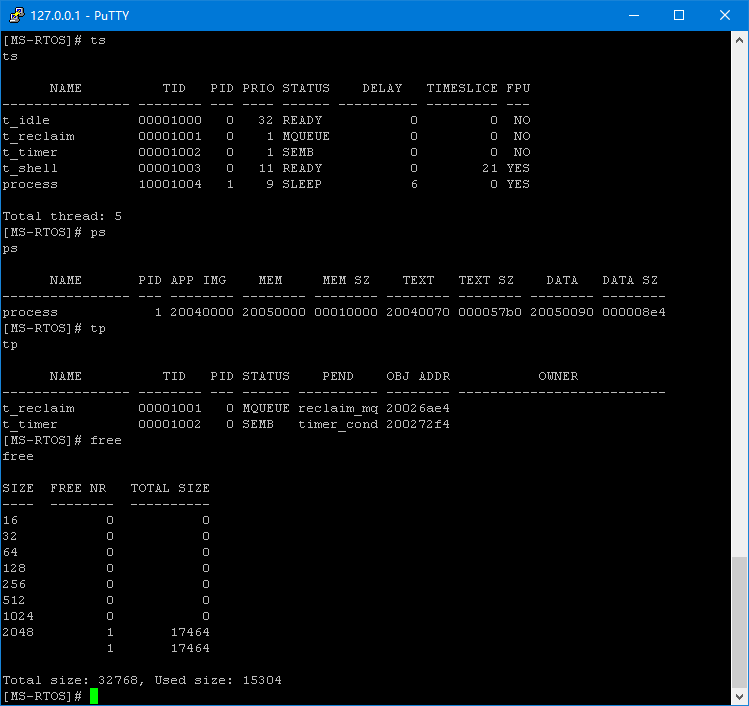Click the '[MS-RTOS]# ts' command line
Viewport: 749px width, 706px height.
pos(54,41)
